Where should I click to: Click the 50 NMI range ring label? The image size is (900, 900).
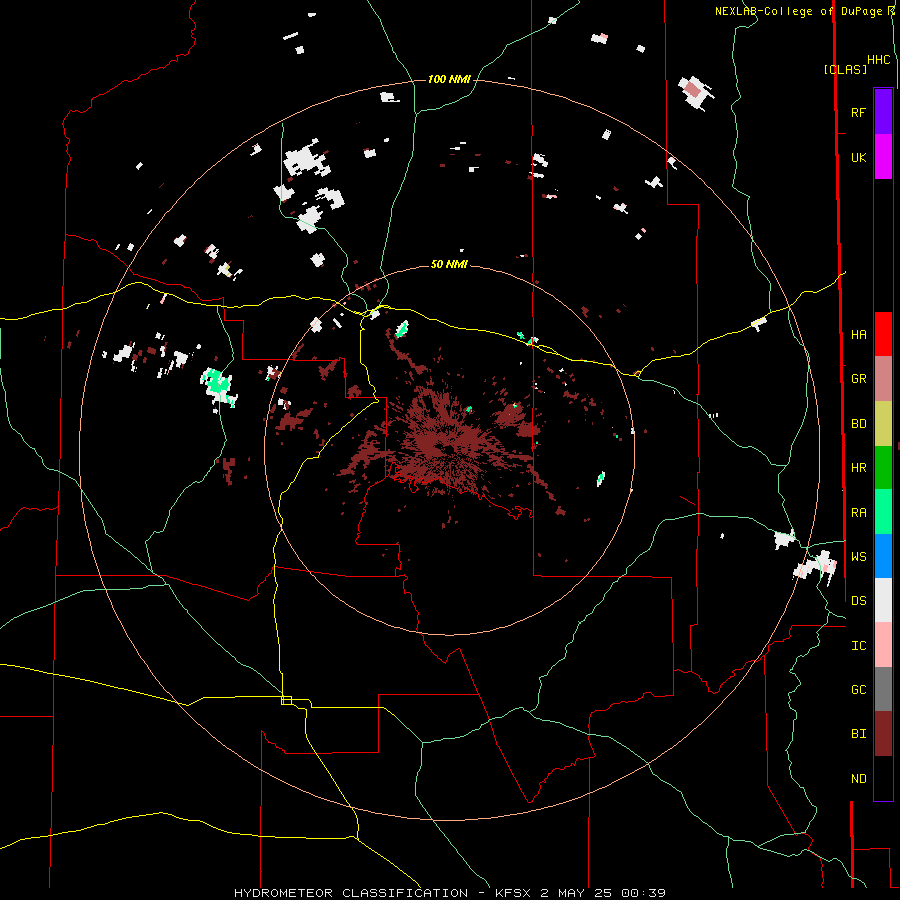coord(449,264)
